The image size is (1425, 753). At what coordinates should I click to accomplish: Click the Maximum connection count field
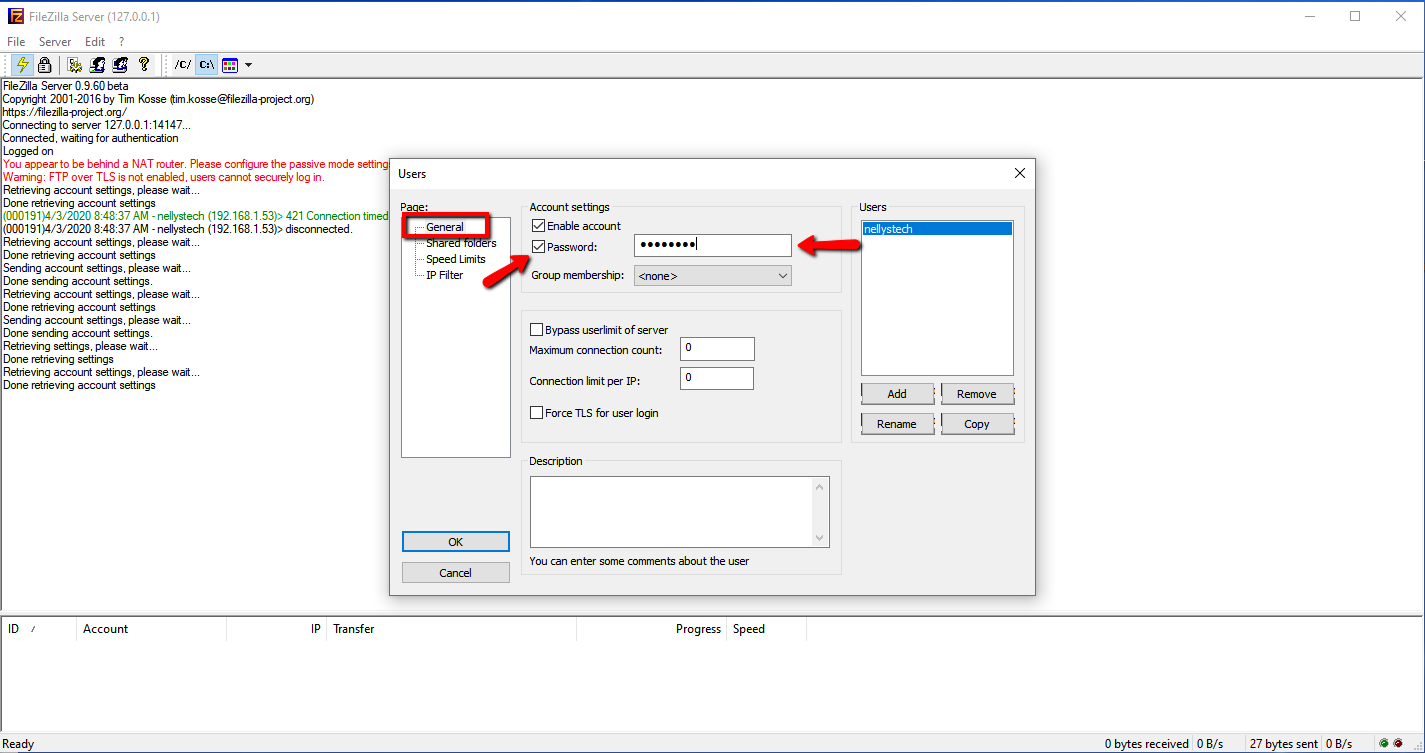[x=717, y=349]
